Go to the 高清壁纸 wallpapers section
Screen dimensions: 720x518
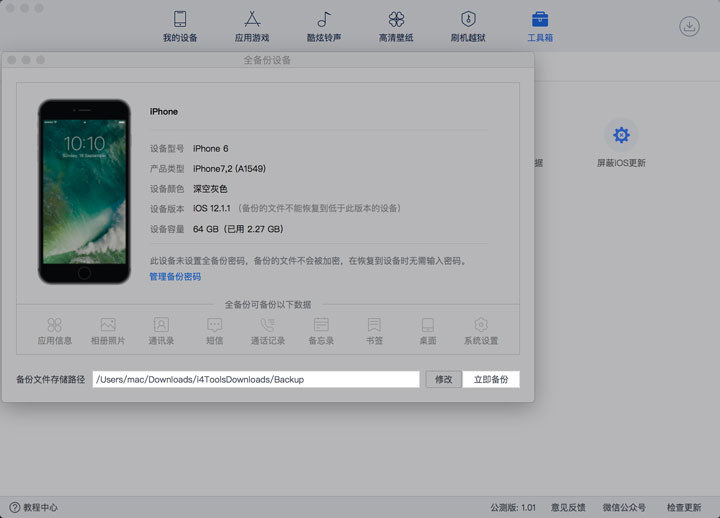pos(396,26)
